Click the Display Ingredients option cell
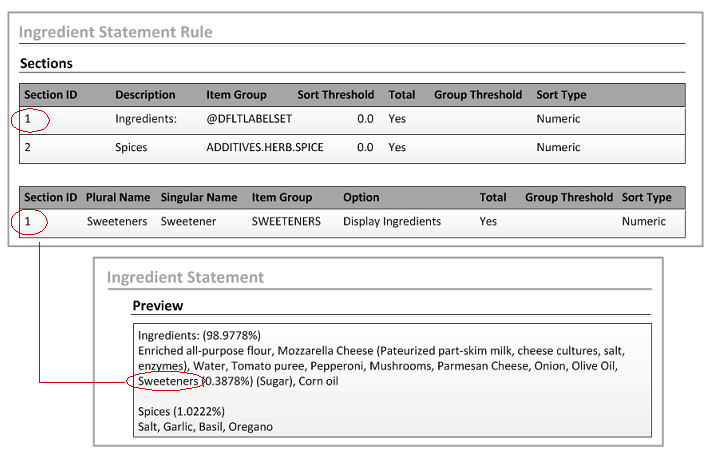The image size is (719, 457). tap(392, 222)
